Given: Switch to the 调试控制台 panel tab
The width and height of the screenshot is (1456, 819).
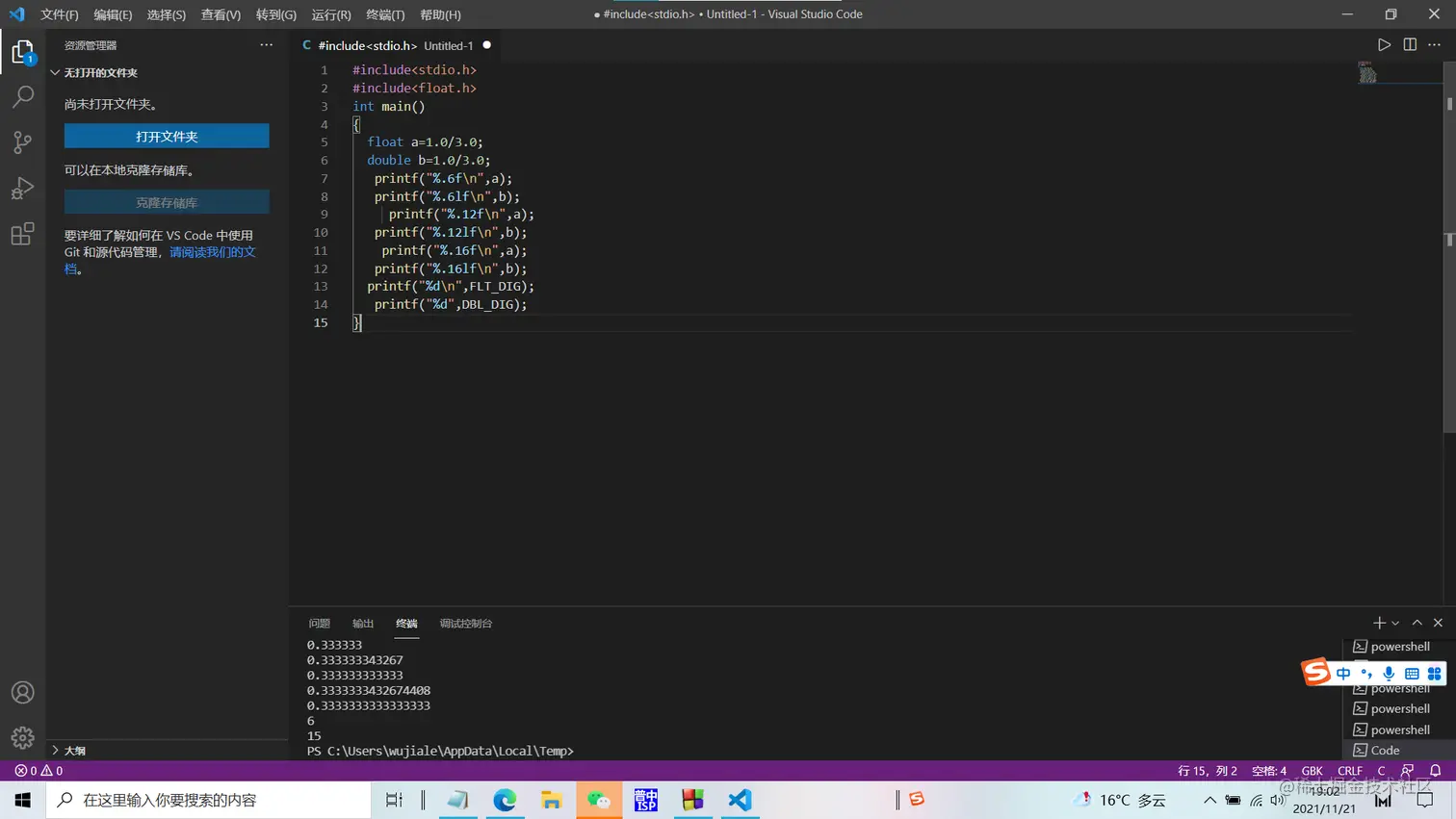Looking at the screenshot, I should click(x=466, y=624).
